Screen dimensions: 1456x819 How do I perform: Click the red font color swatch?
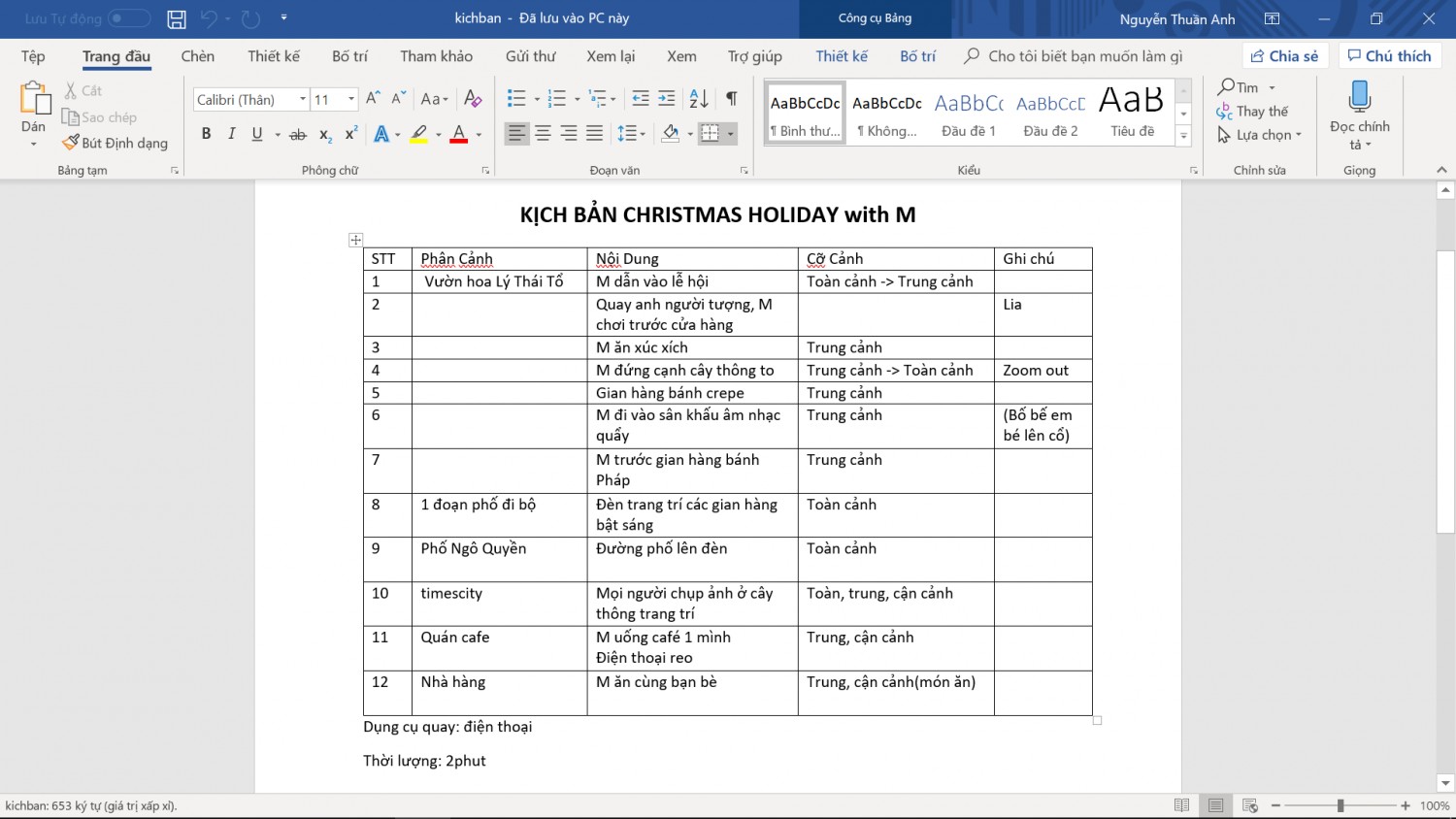click(x=459, y=134)
